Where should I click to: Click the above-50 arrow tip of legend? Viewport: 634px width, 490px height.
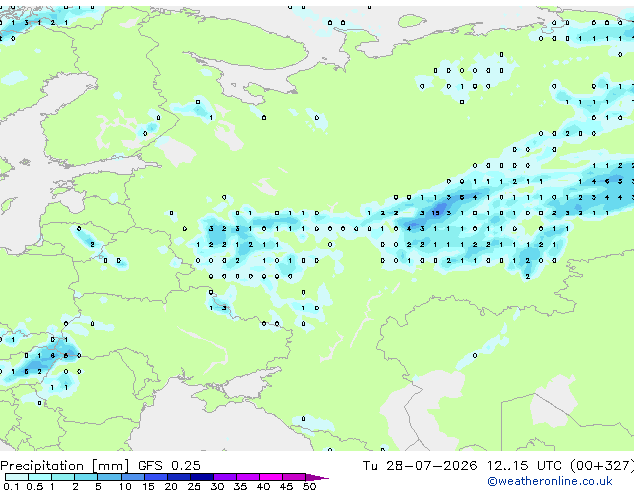[317, 478]
